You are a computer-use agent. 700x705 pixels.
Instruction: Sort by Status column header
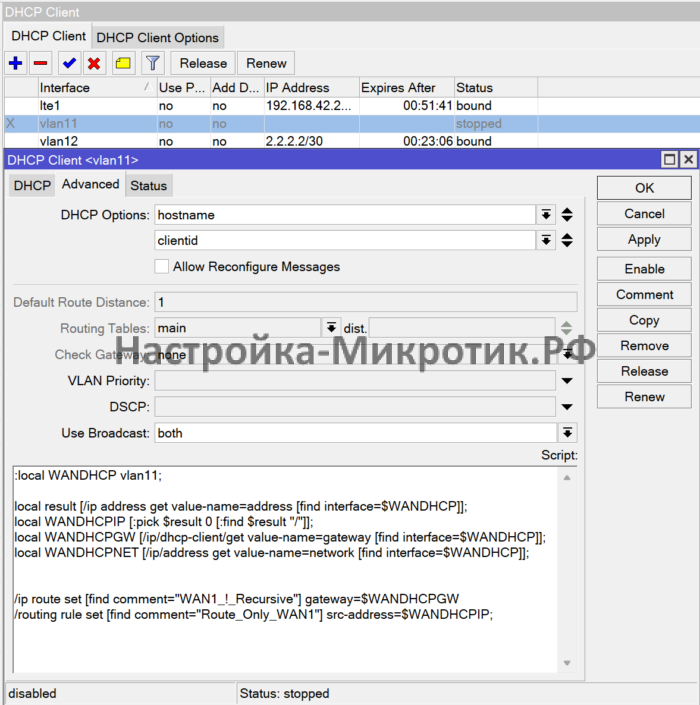click(x=495, y=88)
